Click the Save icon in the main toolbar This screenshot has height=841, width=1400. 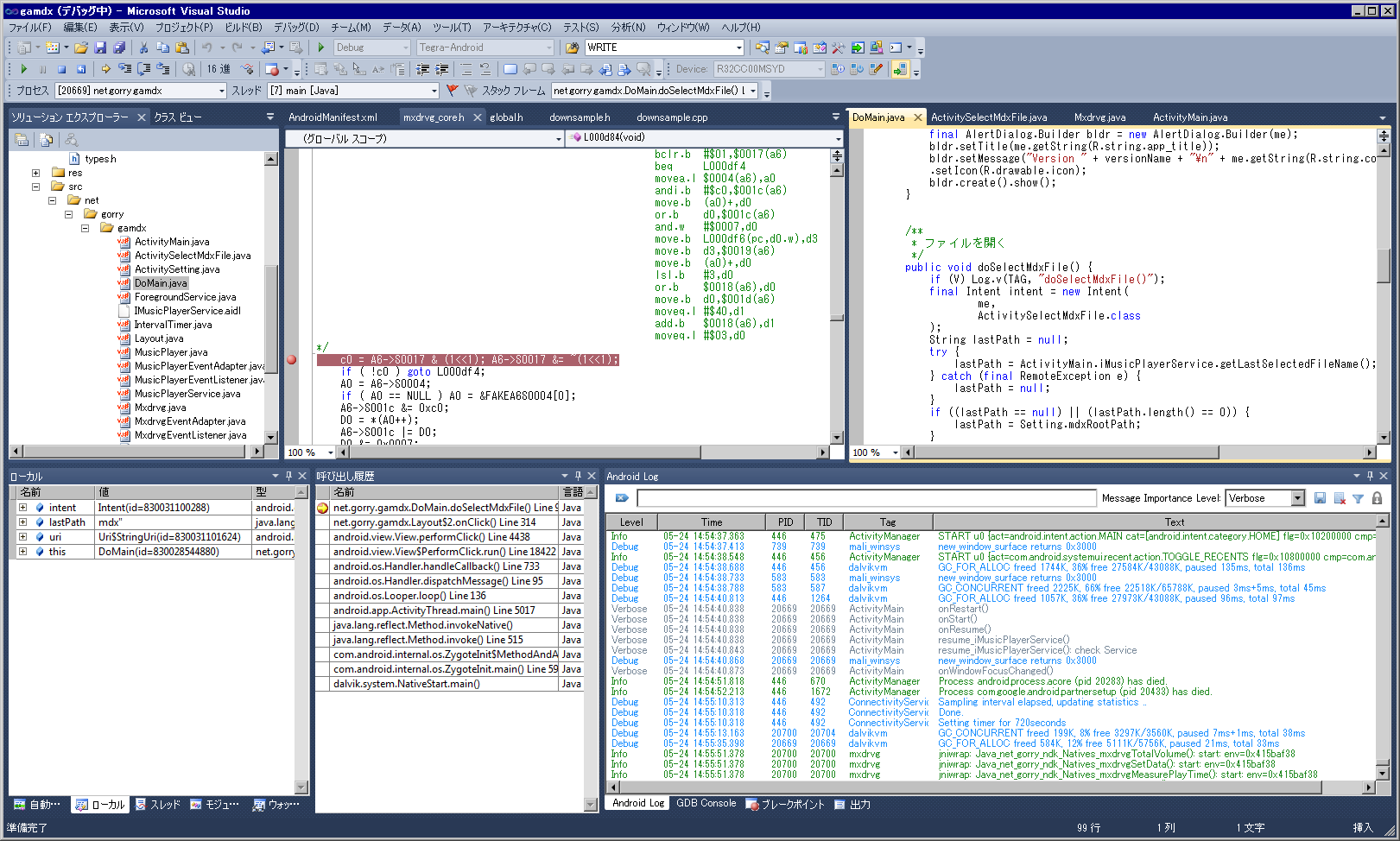coord(100,47)
